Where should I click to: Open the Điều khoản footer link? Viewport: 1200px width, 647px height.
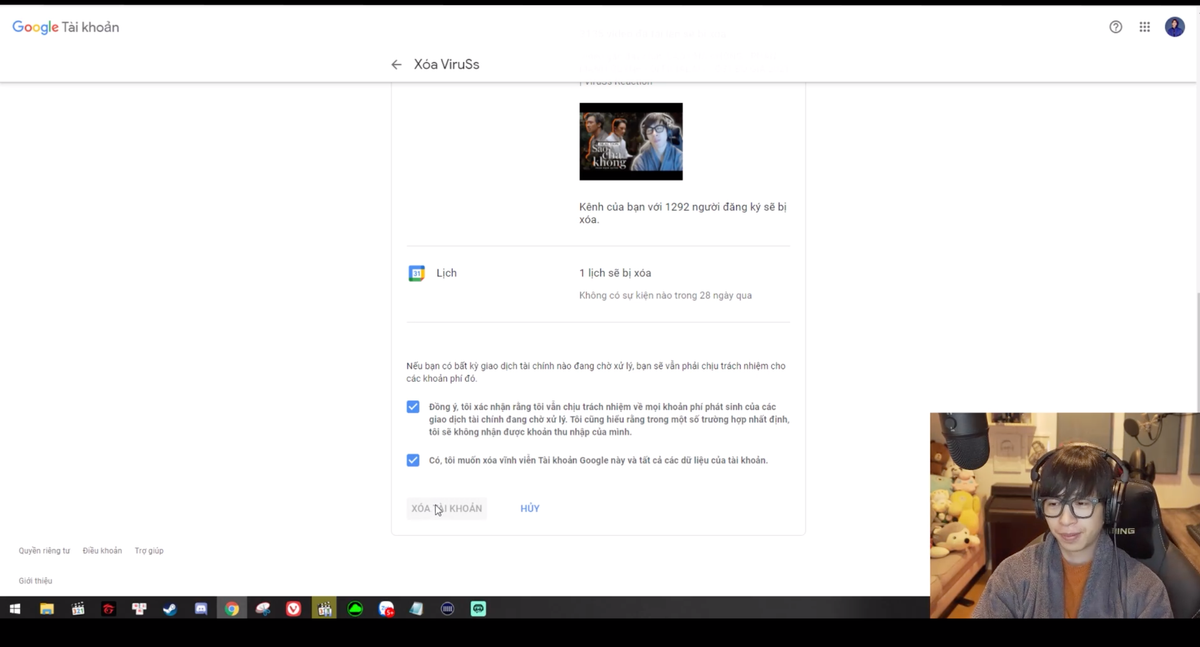pyautogui.click(x=102, y=551)
